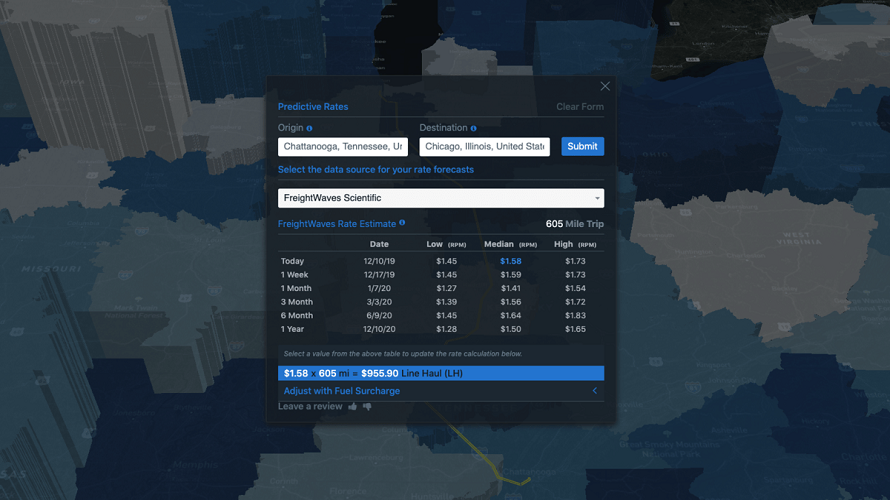Click the Low (RPM) column header
Screen dimensions: 890x500
pos(446,244)
